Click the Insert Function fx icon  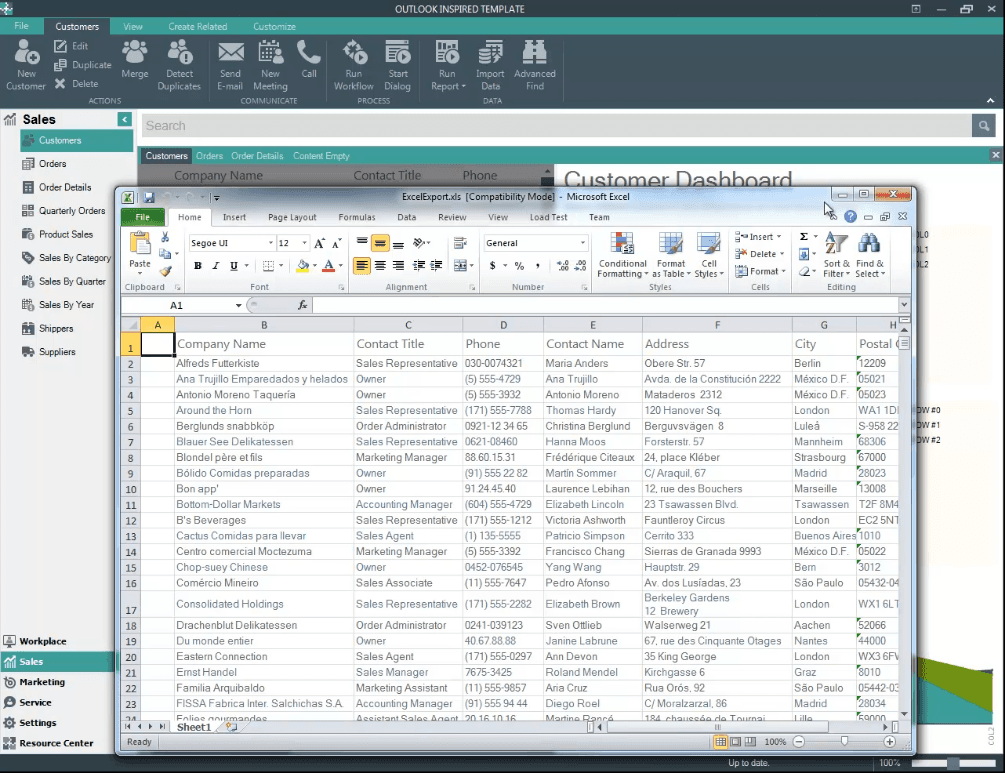click(303, 305)
